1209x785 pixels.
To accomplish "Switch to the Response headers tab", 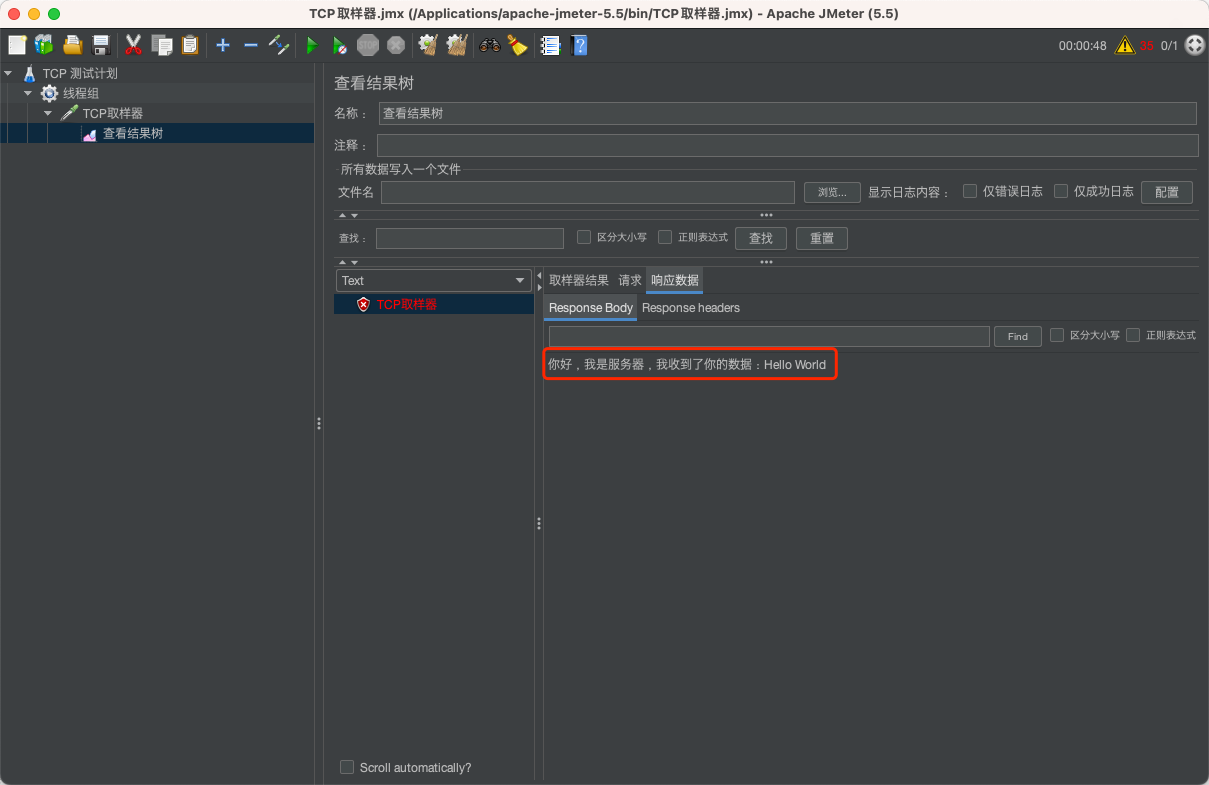I will [690, 308].
